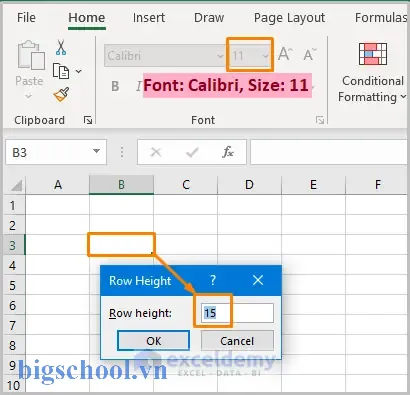The height and width of the screenshot is (395, 410).
Task: Select column C header
Action: pyautogui.click(x=186, y=185)
